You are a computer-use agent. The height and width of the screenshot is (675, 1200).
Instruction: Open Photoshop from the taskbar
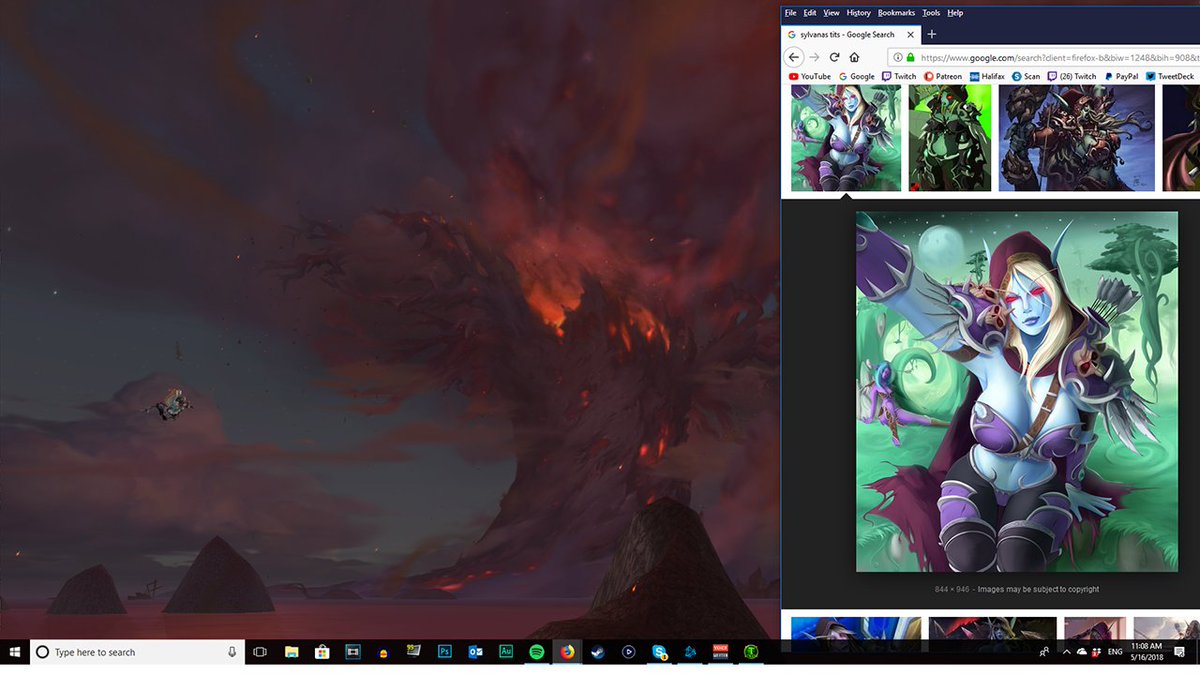coord(445,652)
